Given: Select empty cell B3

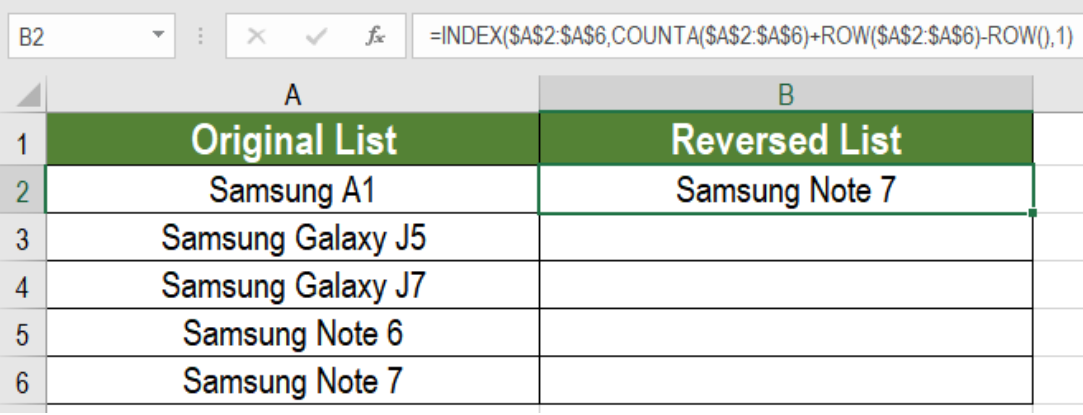Looking at the screenshot, I should coord(786,237).
